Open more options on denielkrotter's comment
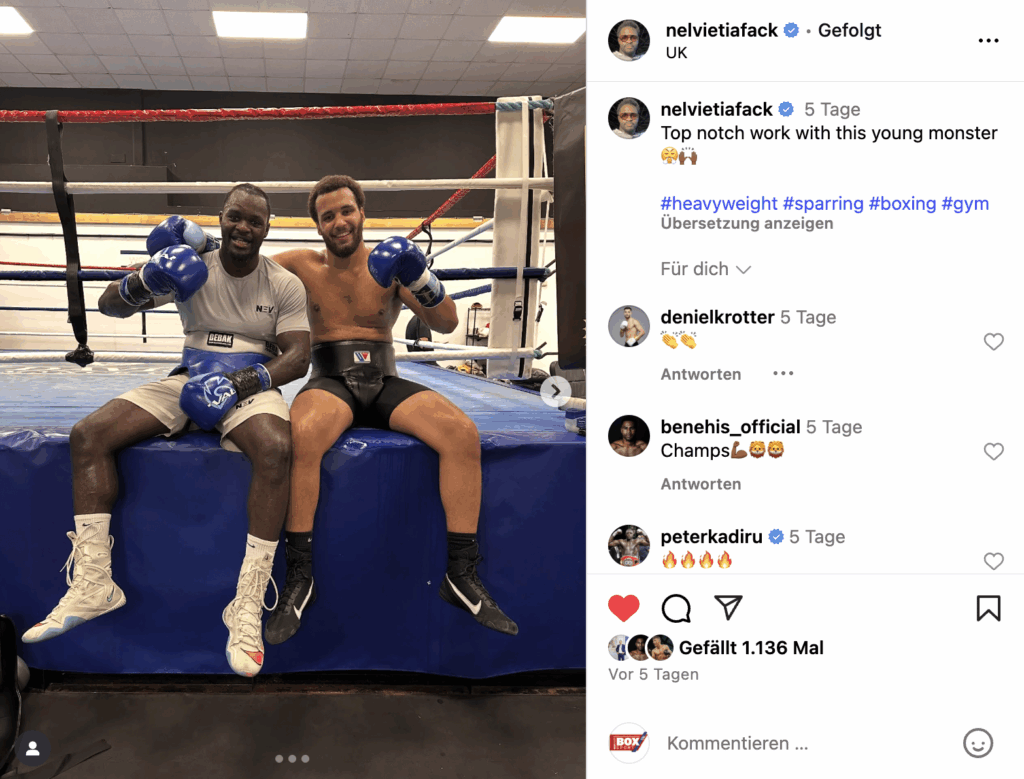The width and height of the screenshot is (1024, 779). [782, 374]
